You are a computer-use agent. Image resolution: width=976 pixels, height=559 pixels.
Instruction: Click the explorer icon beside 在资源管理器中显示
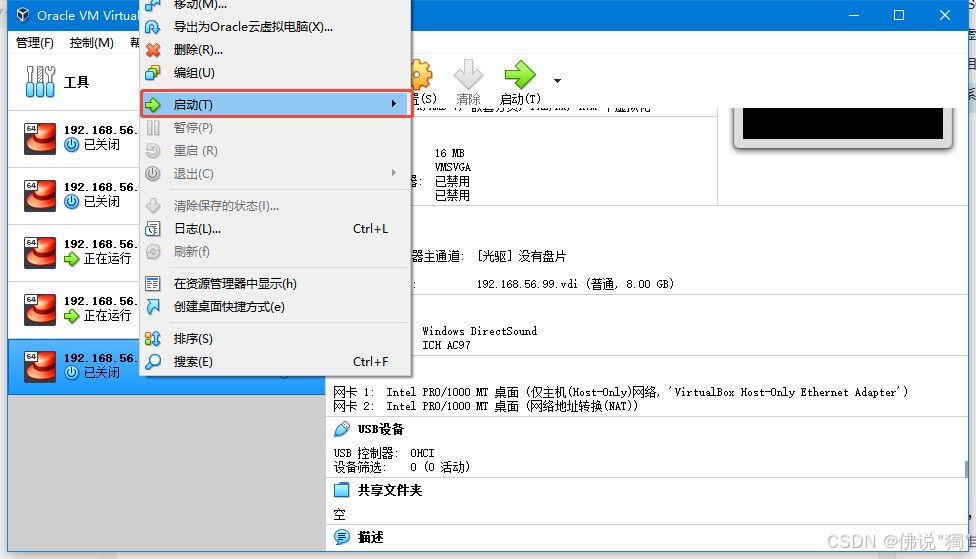click(152, 284)
